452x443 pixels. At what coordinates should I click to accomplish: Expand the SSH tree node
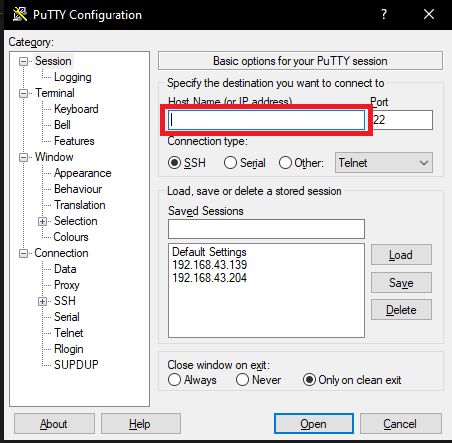click(42, 301)
